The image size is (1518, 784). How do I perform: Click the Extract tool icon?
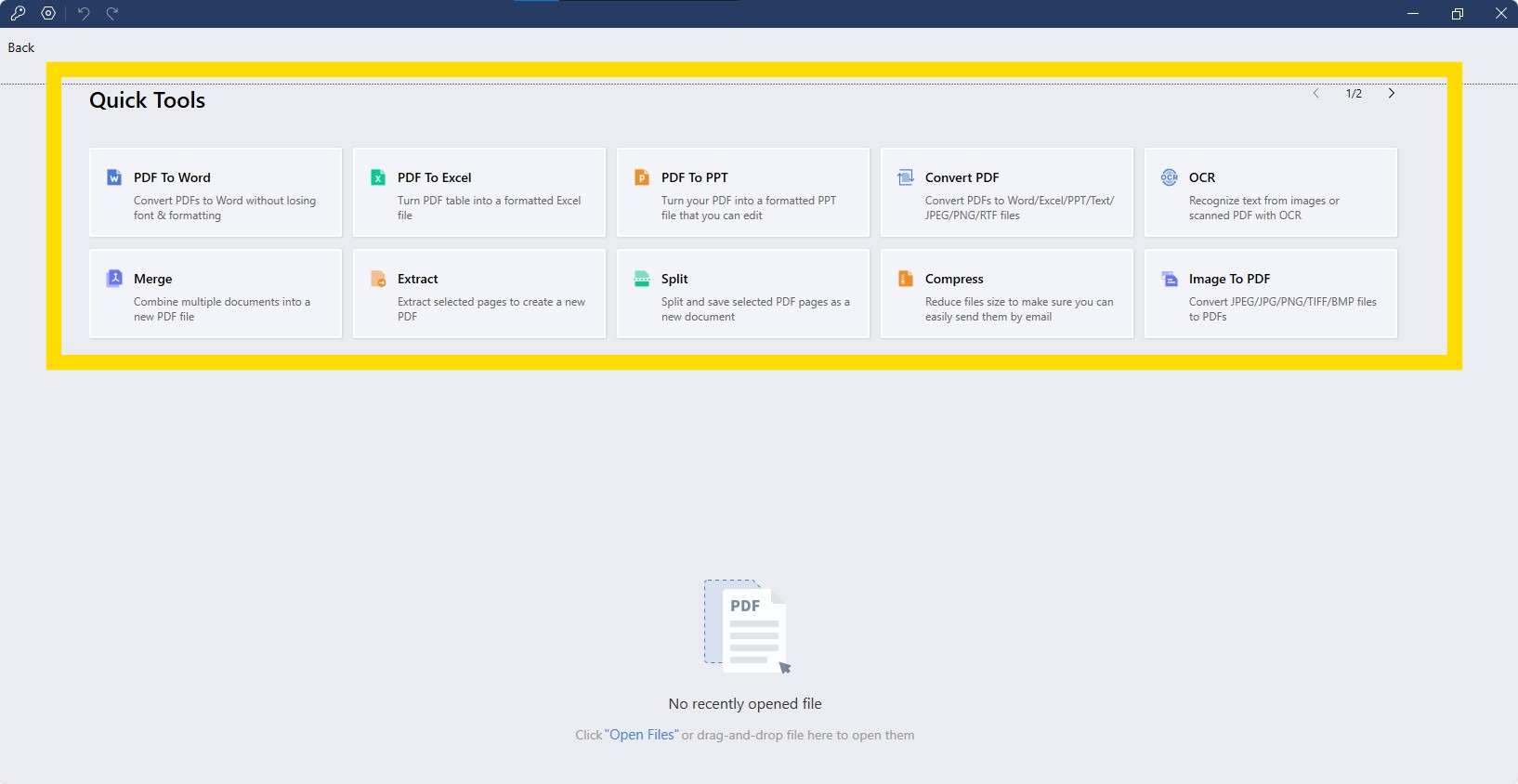coord(378,279)
